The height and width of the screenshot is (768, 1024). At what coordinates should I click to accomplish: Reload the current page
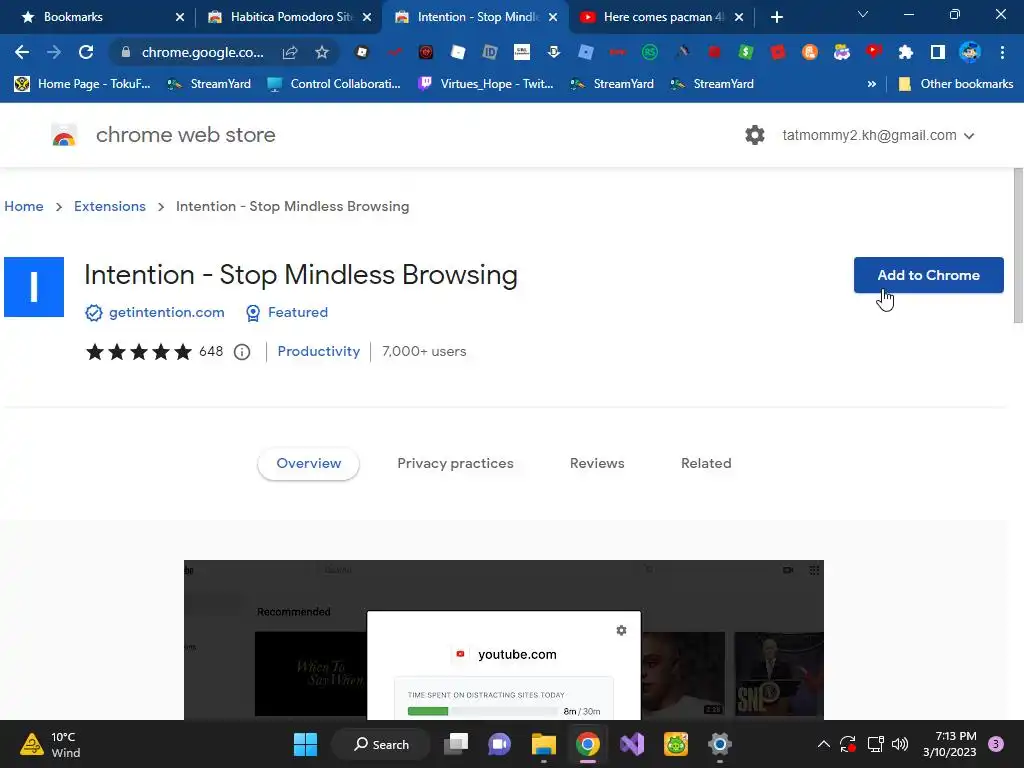pyautogui.click(x=86, y=52)
